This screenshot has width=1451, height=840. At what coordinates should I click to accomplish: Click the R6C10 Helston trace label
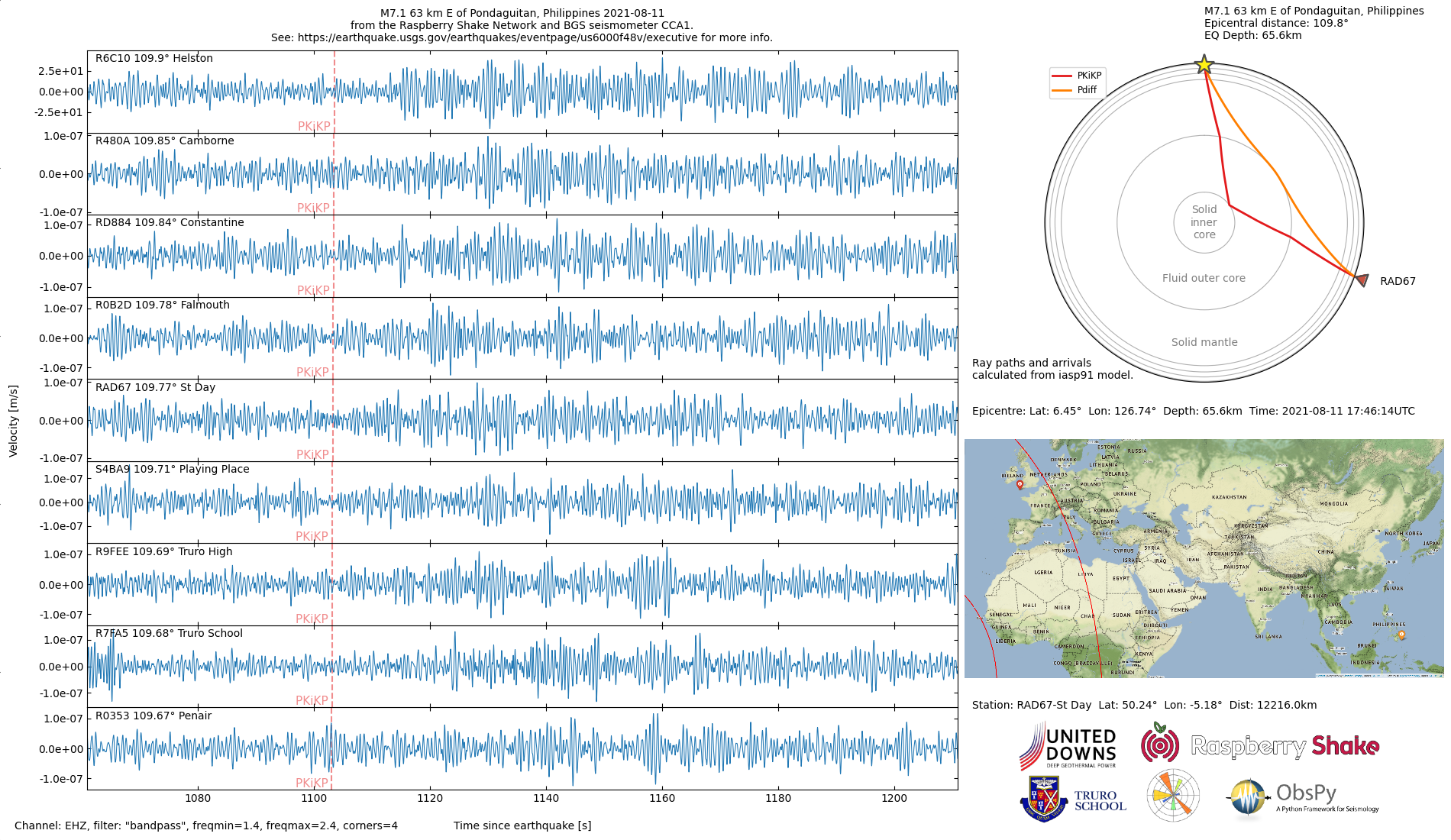click(x=154, y=58)
